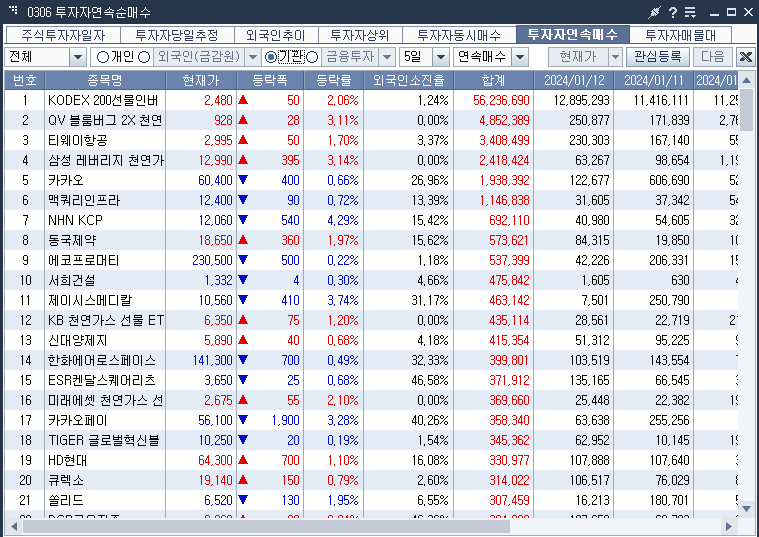
Task: Switch to 투자자매물대 tab
Action: pos(681,35)
